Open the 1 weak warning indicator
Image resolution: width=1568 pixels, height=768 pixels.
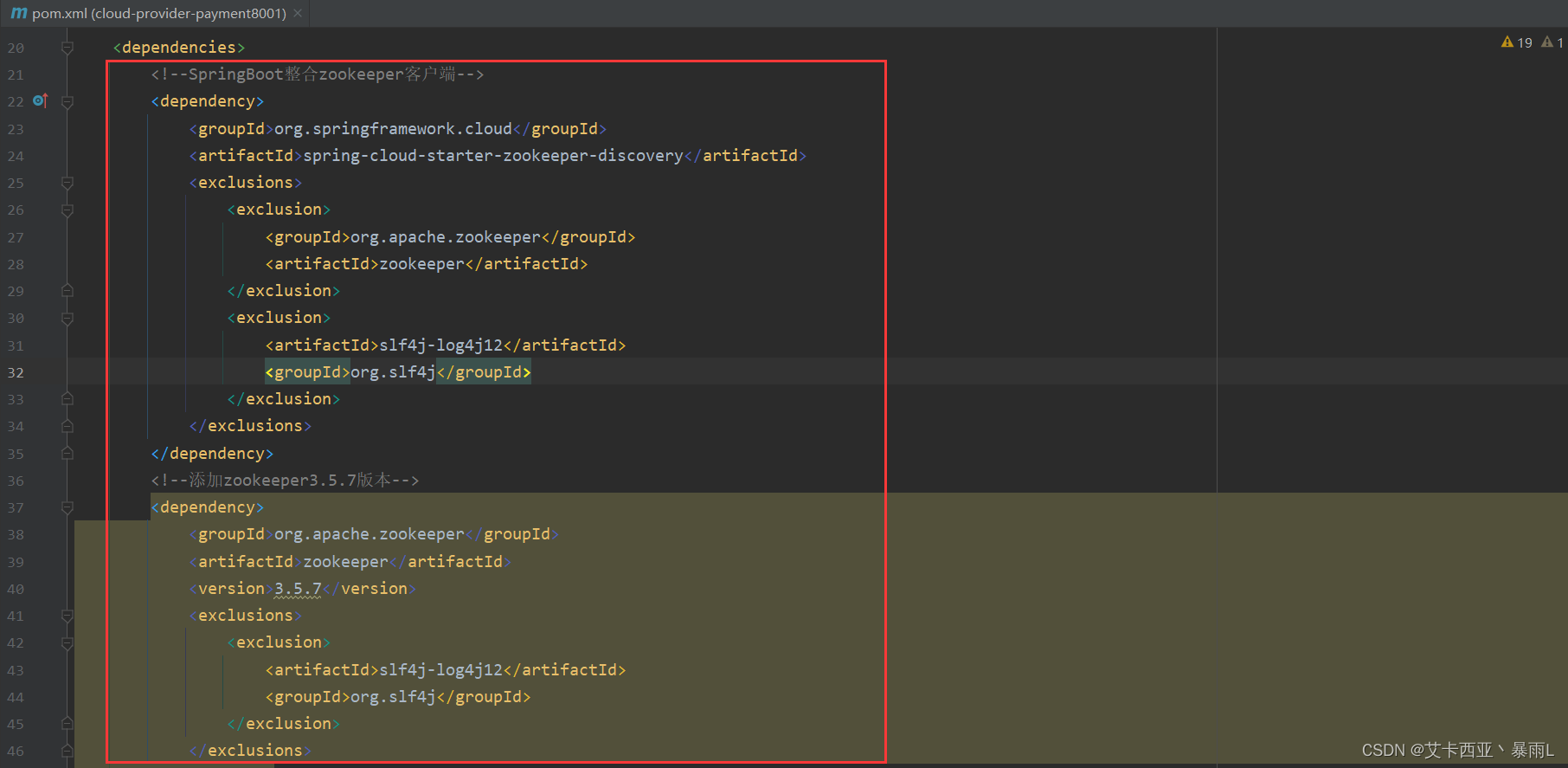tap(1552, 42)
